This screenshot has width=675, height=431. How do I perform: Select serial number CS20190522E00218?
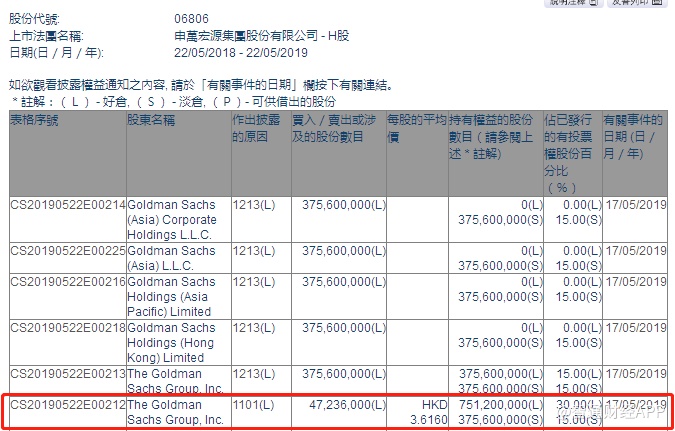tap(68, 328)
